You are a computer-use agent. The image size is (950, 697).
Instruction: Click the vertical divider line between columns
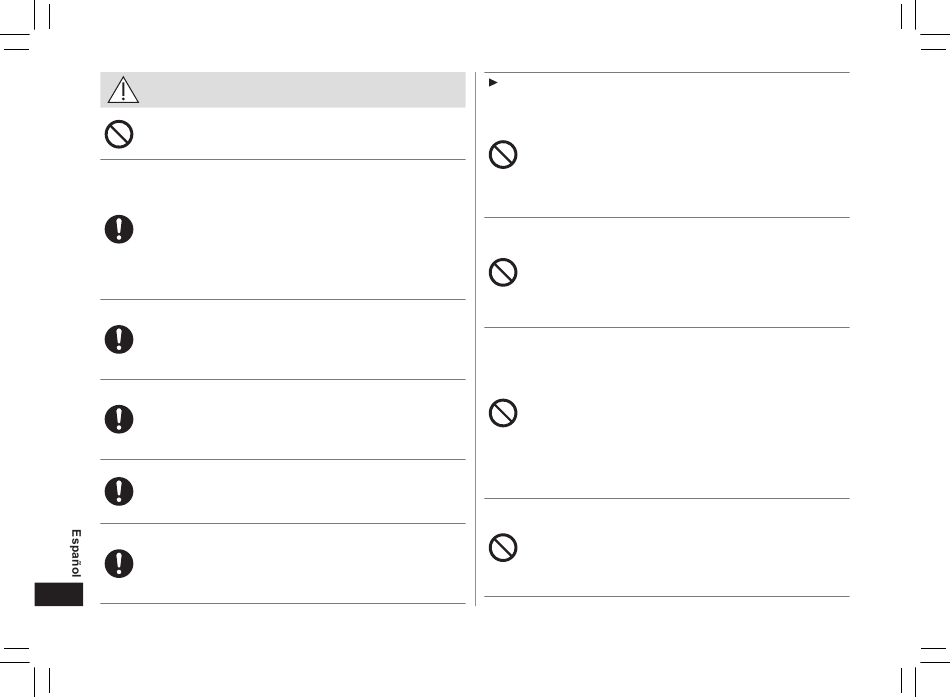coord(476,339)
